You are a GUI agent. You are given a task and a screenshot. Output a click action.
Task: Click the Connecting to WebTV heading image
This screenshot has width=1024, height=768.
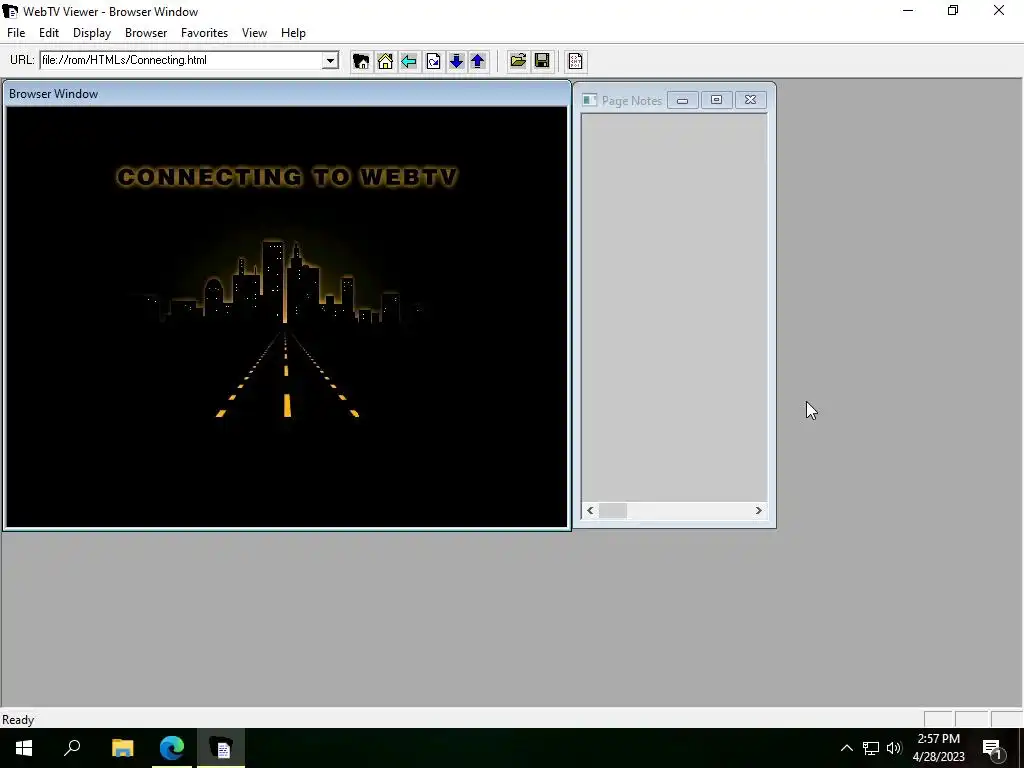click(287, 177)
